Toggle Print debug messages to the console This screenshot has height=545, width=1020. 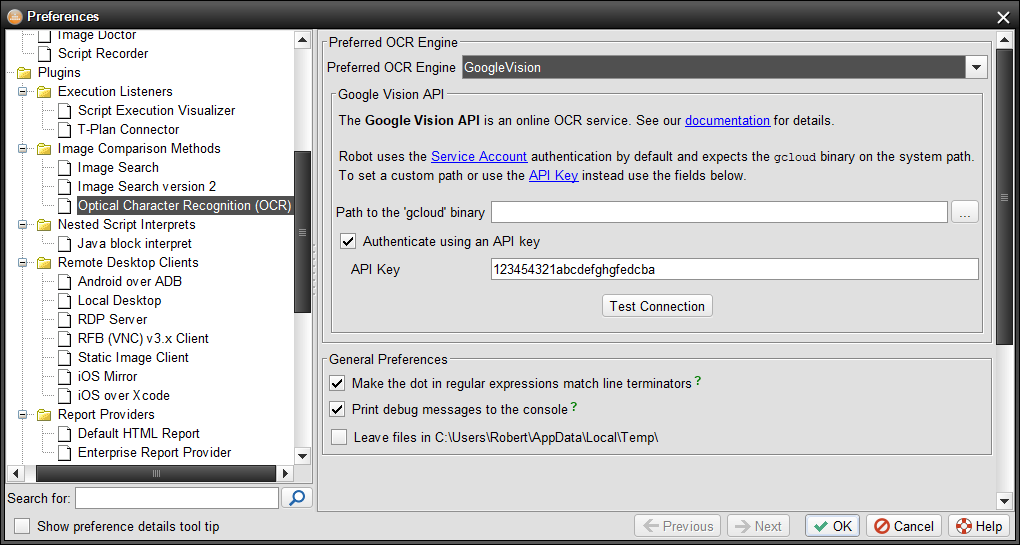(x=338, y=409)
